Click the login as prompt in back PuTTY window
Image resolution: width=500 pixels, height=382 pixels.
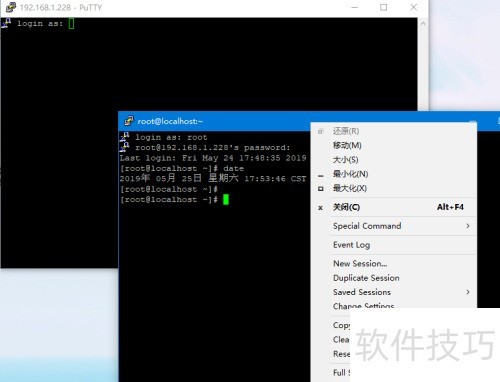click(x=40, y=24)
